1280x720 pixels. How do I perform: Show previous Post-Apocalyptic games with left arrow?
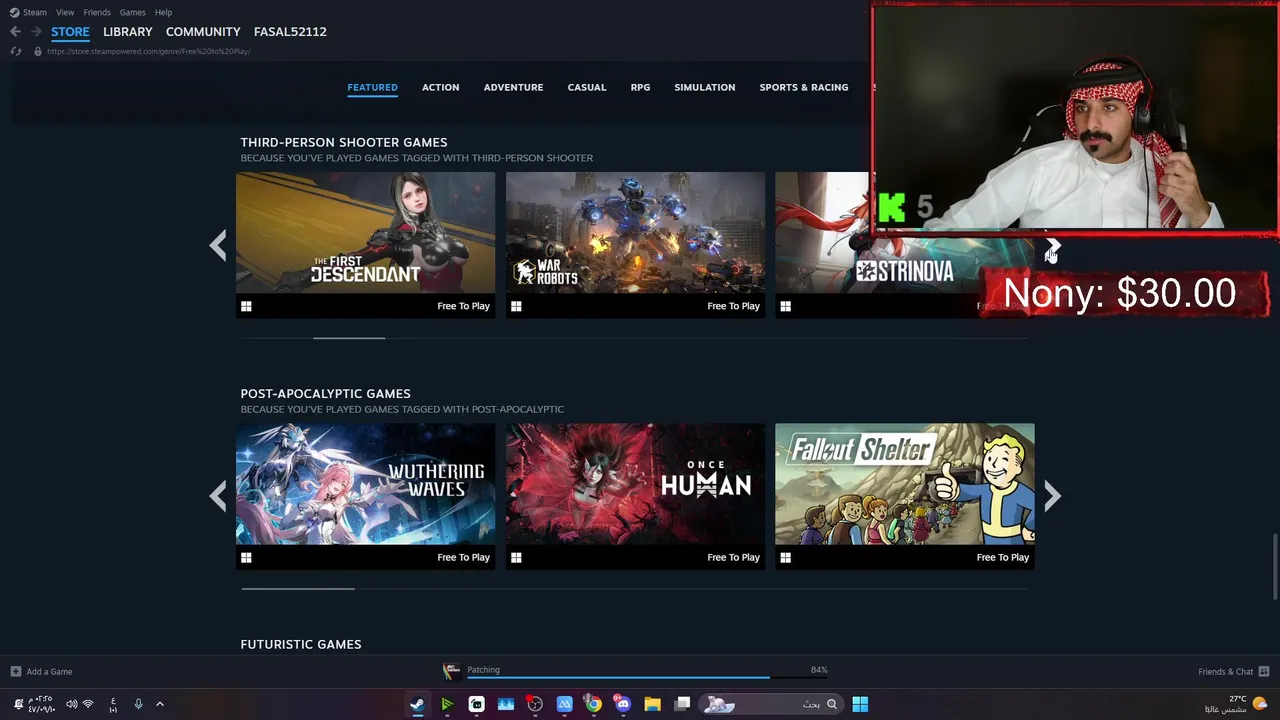coord(218,496)
